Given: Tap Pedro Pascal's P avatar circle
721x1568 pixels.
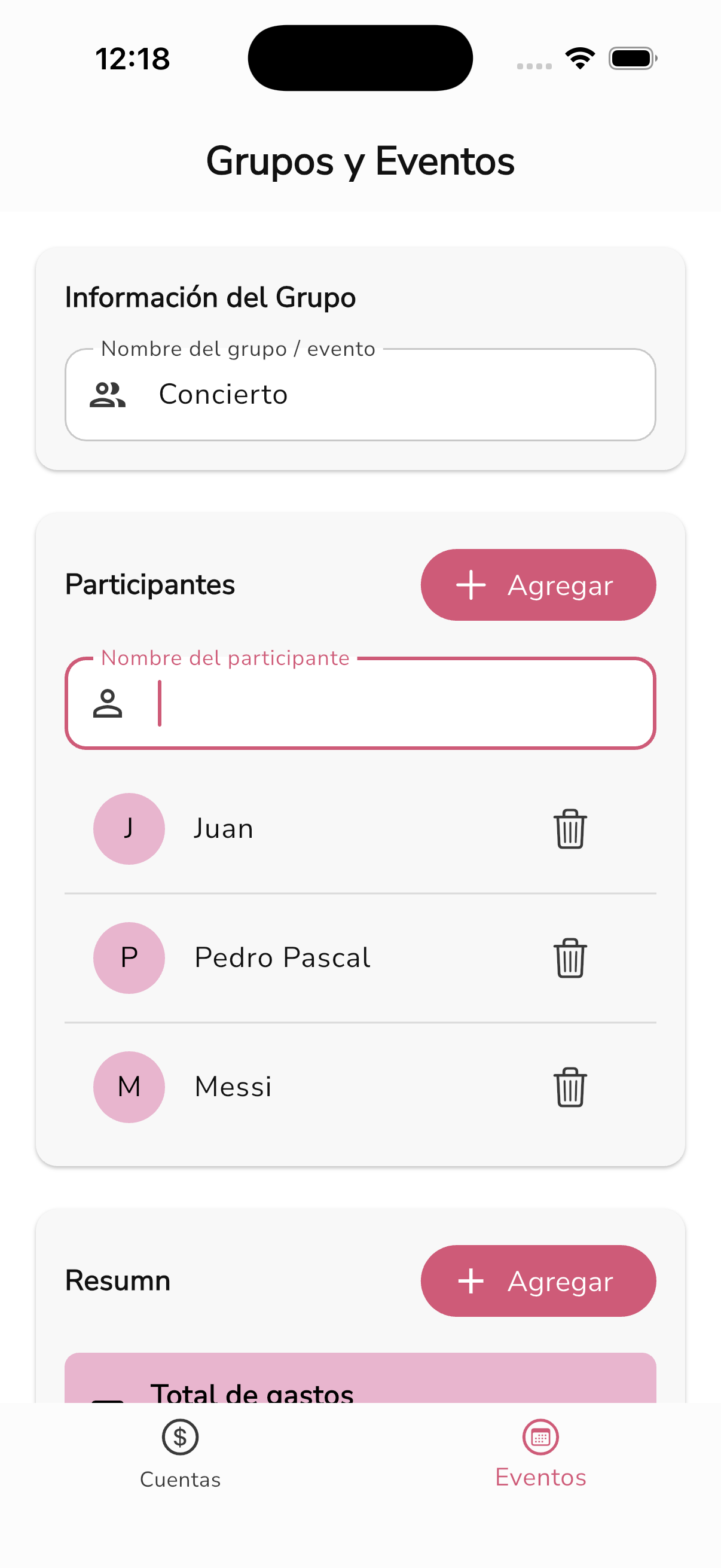Looking at the screenshot, I should point(129,957).
